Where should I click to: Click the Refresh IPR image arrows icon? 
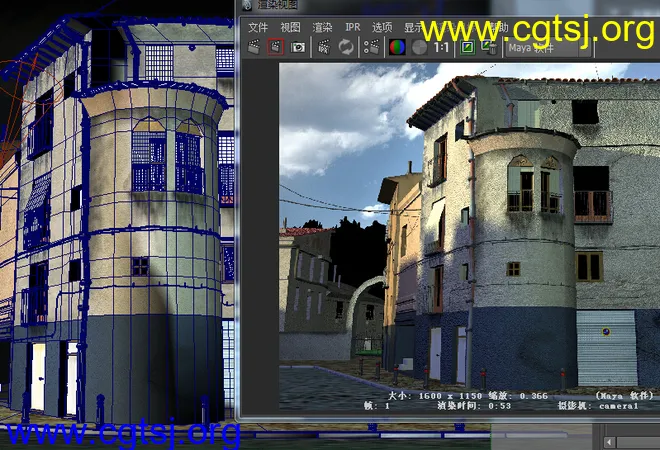click(346, 47)
